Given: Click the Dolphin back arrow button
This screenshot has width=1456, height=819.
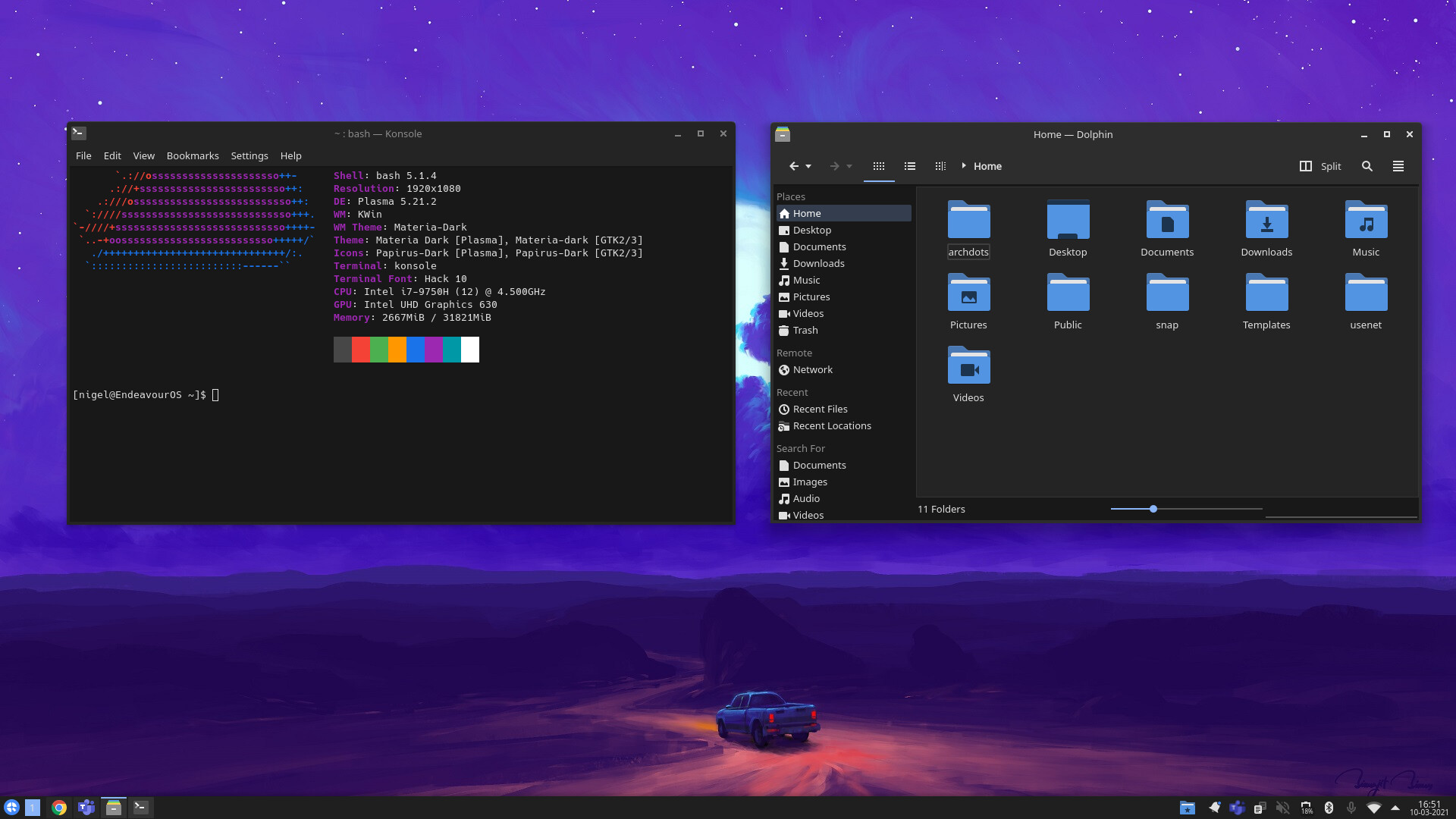Looking at the screenshot, I should 794,166.
